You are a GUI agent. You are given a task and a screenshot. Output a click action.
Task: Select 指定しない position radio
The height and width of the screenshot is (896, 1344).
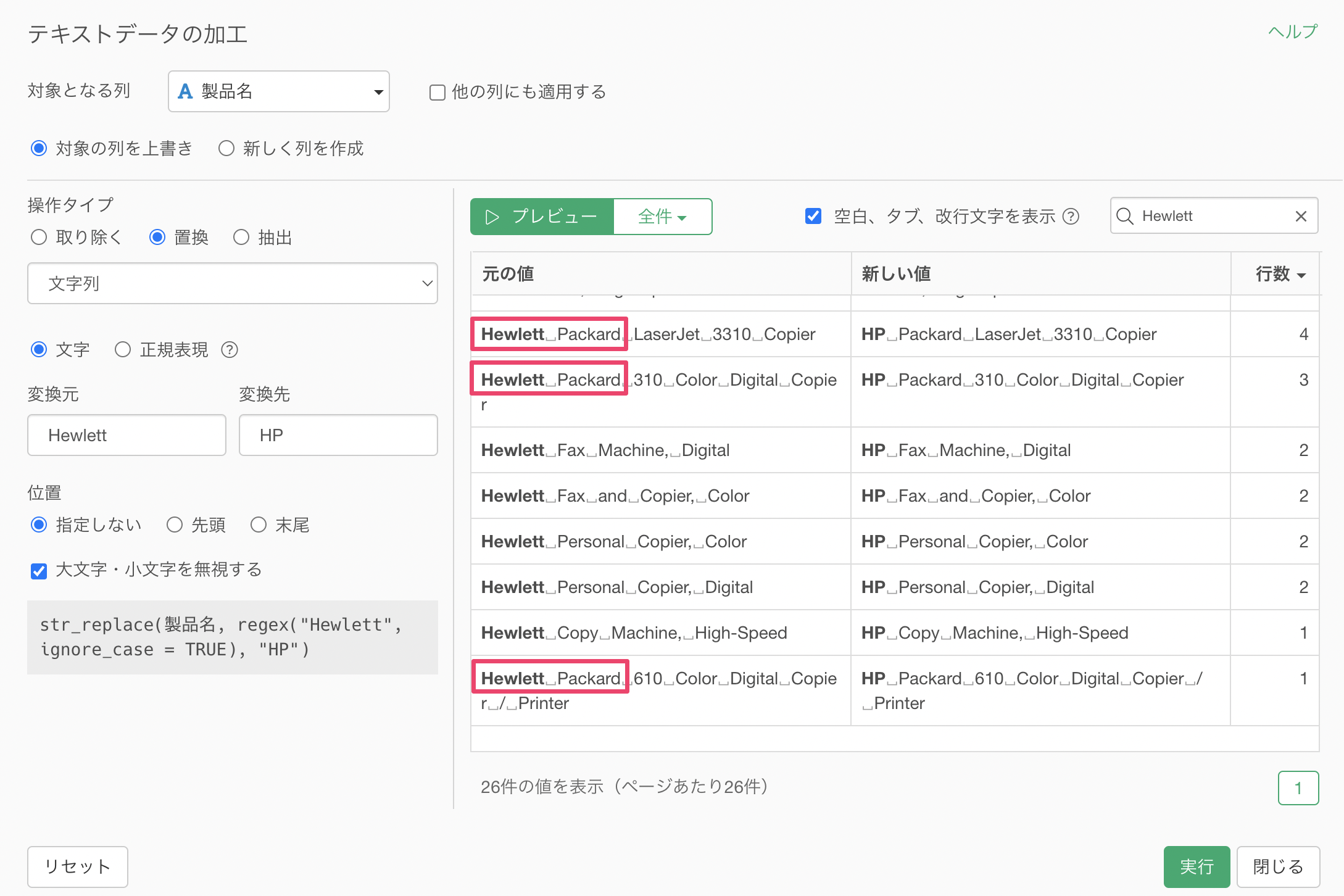(x=39, y=525)
